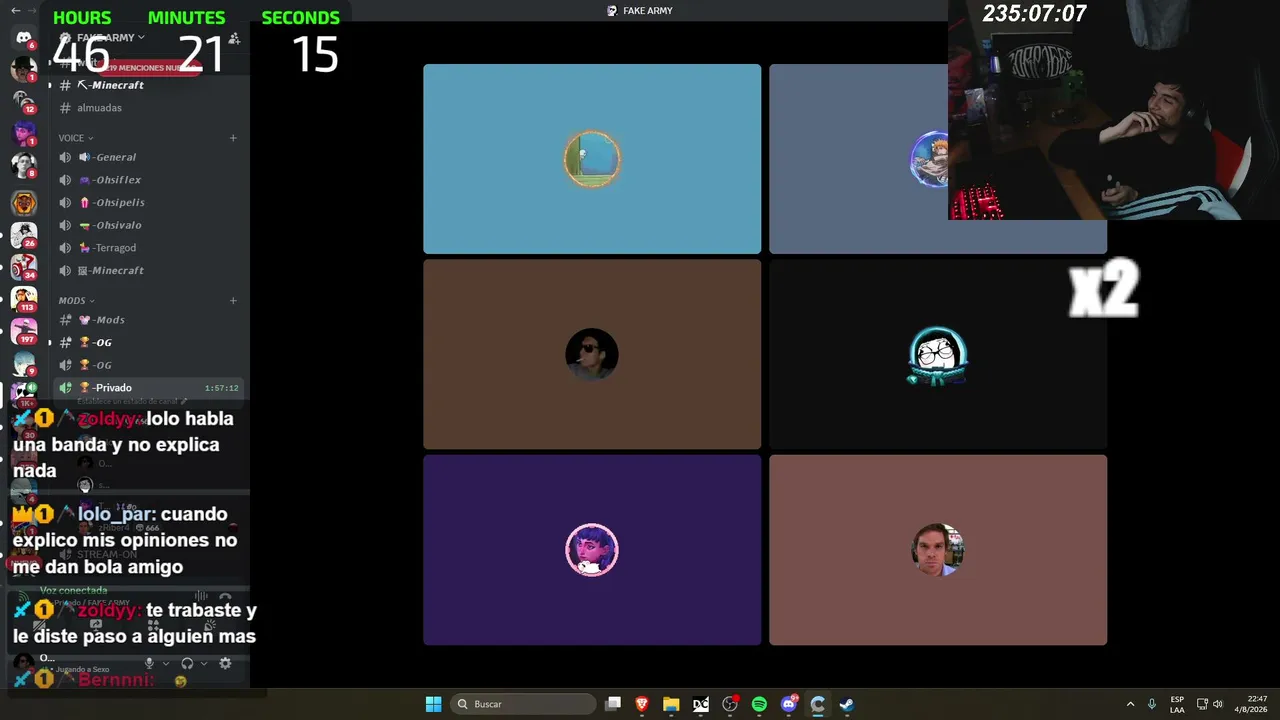Create a channel in MODS category
Image resolution: width=1280 pixels, height=720 pixels.
click(x=233, y=300)
